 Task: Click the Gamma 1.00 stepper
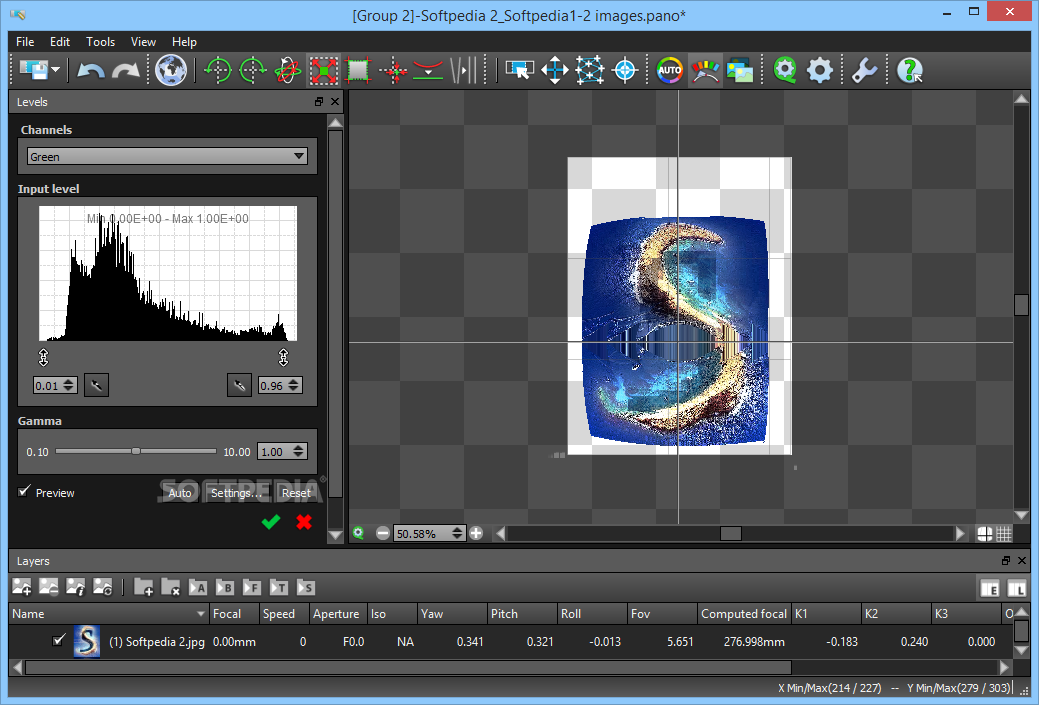pyautogui.click(x=299, y=451)
